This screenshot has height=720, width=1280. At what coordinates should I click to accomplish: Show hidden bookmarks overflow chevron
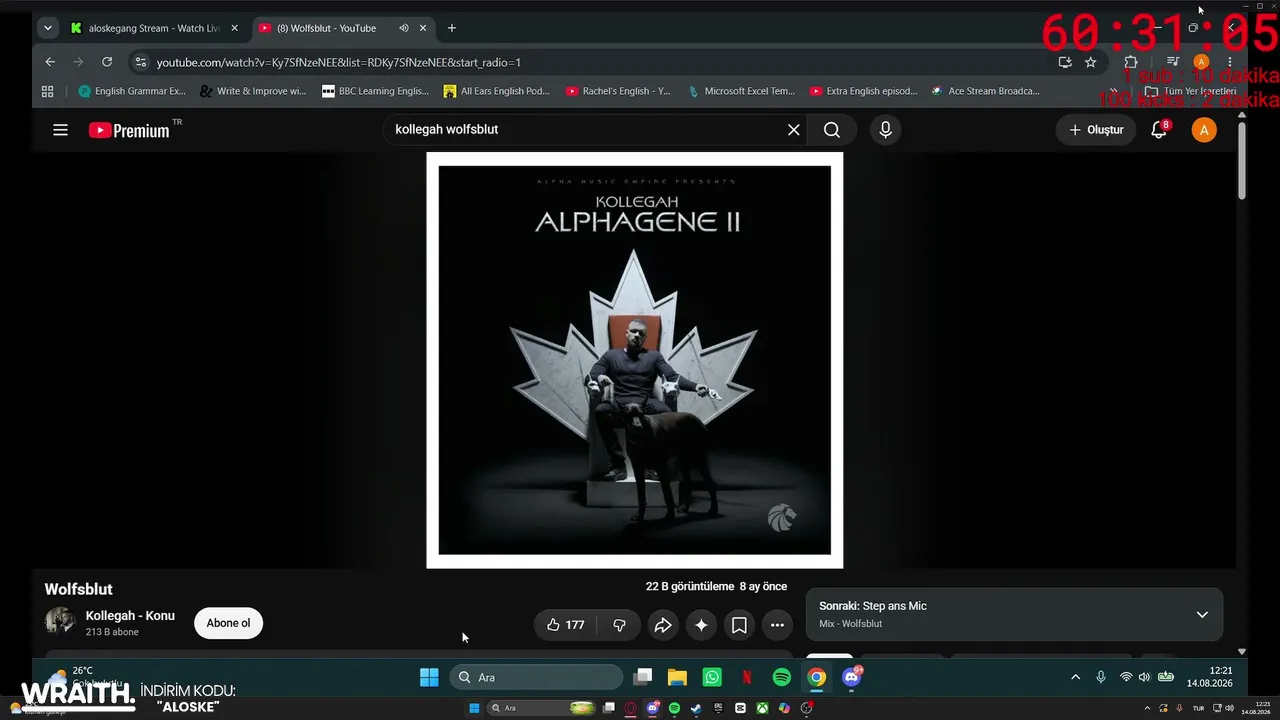(1114, 91)
